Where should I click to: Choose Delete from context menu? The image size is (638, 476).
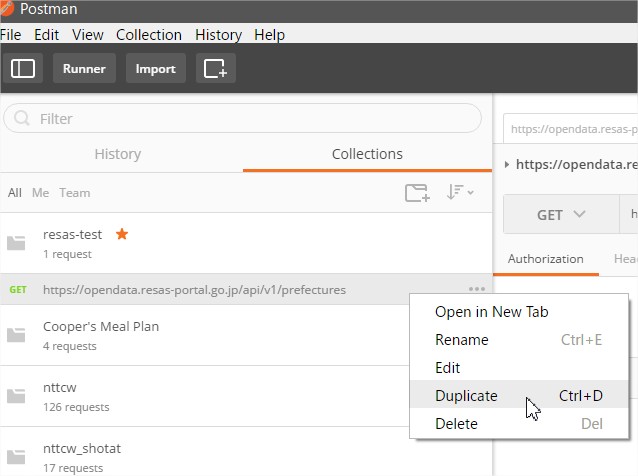pos(519,423)
